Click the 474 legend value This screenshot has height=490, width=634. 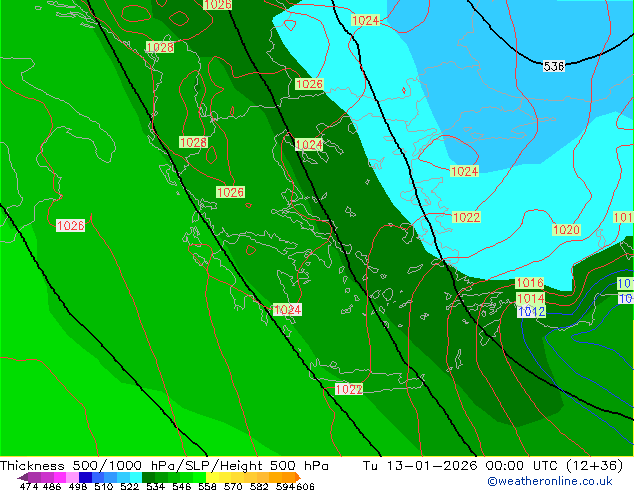(x=29, y=486)
